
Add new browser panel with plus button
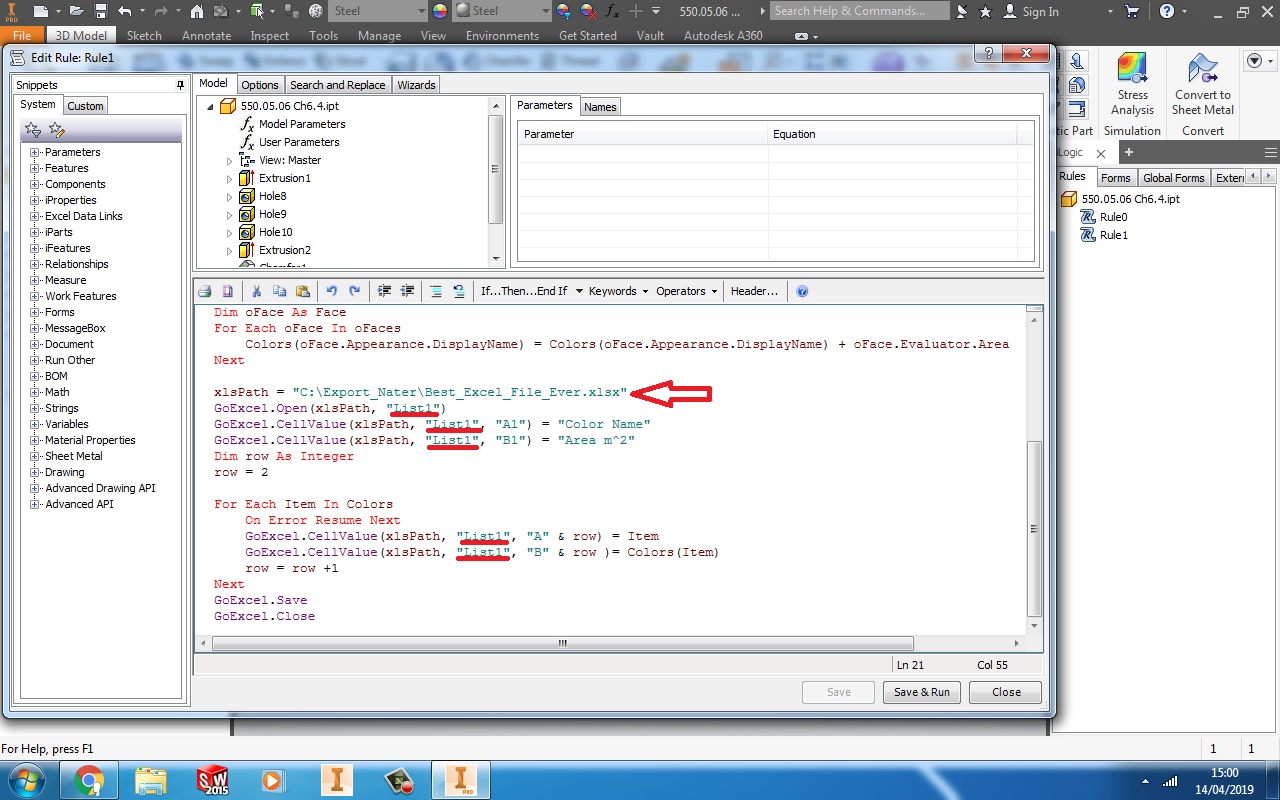1129,152
